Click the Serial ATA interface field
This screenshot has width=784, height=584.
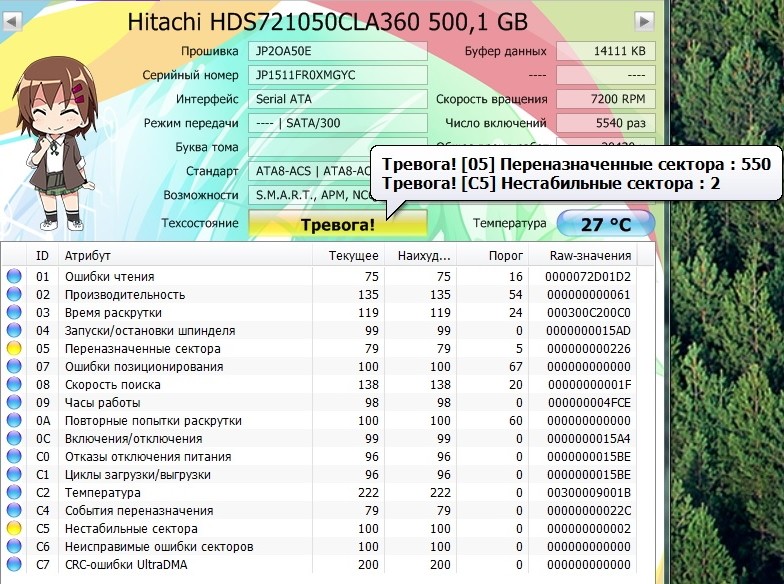coord(338,99)
